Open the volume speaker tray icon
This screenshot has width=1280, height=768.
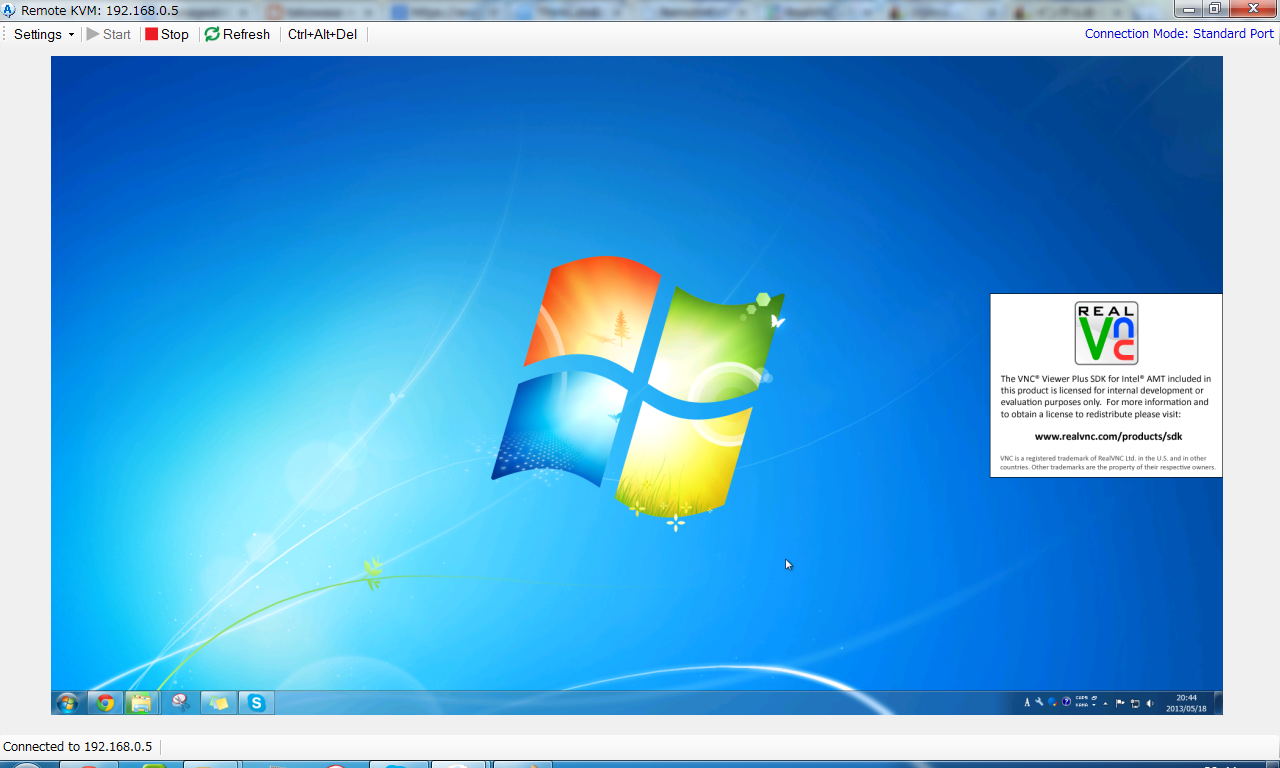click(x=1150, y=703)
